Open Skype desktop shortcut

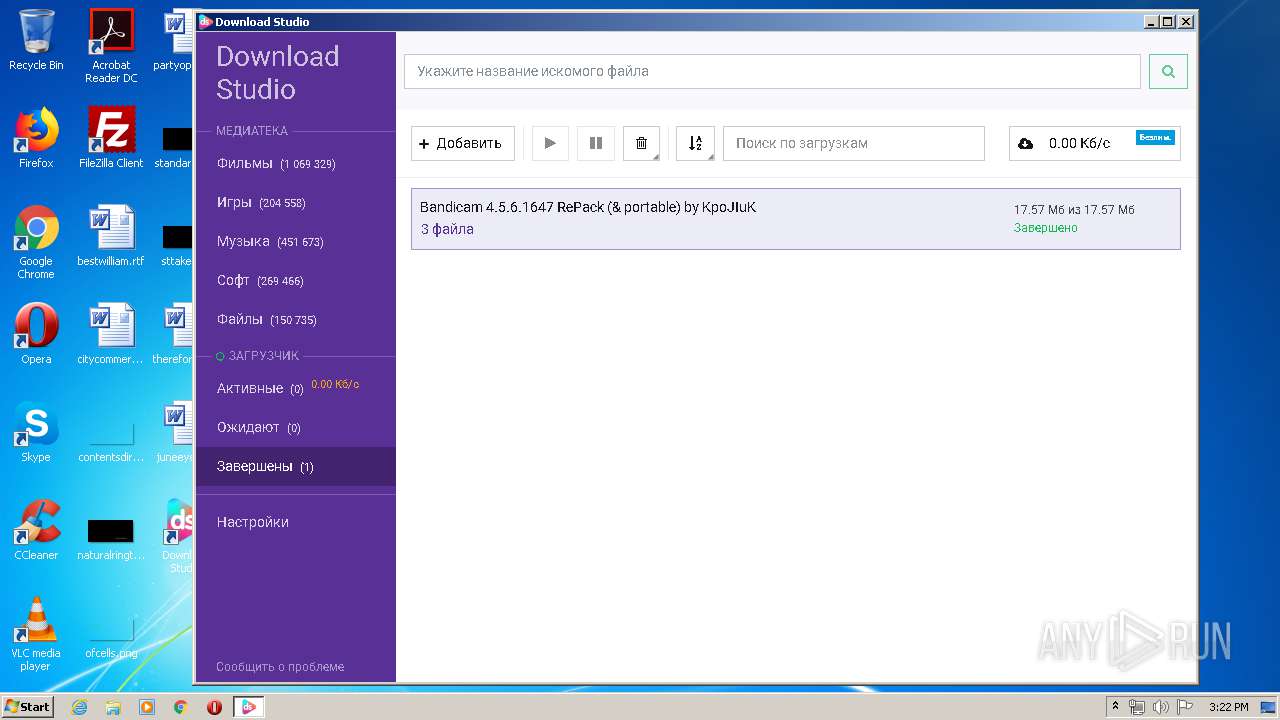point(36,432)
